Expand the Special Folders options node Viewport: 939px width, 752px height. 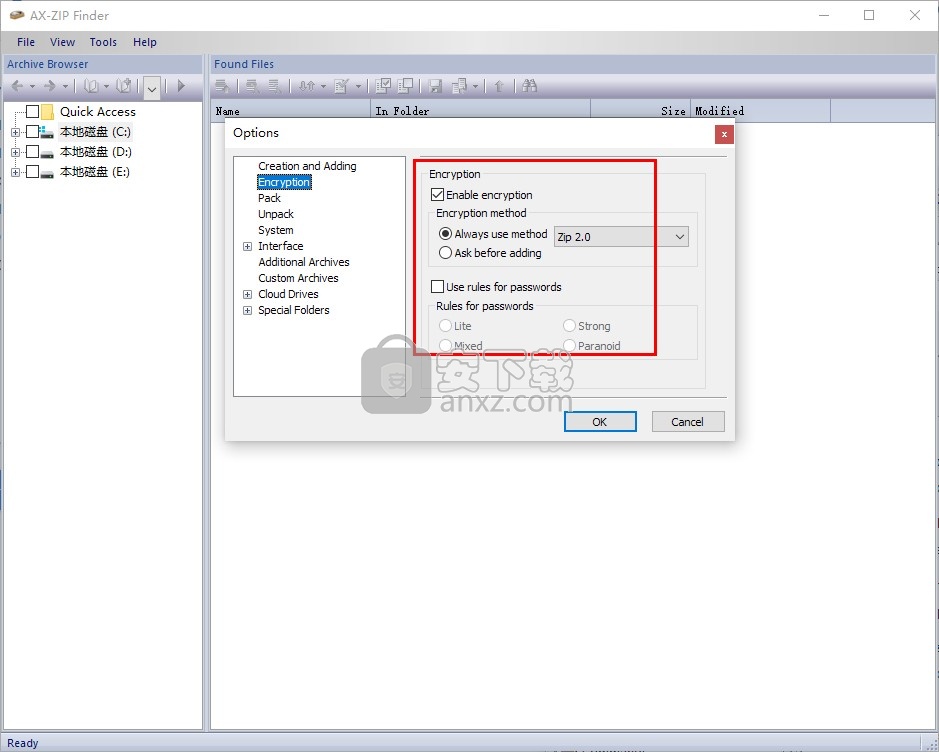247,310
